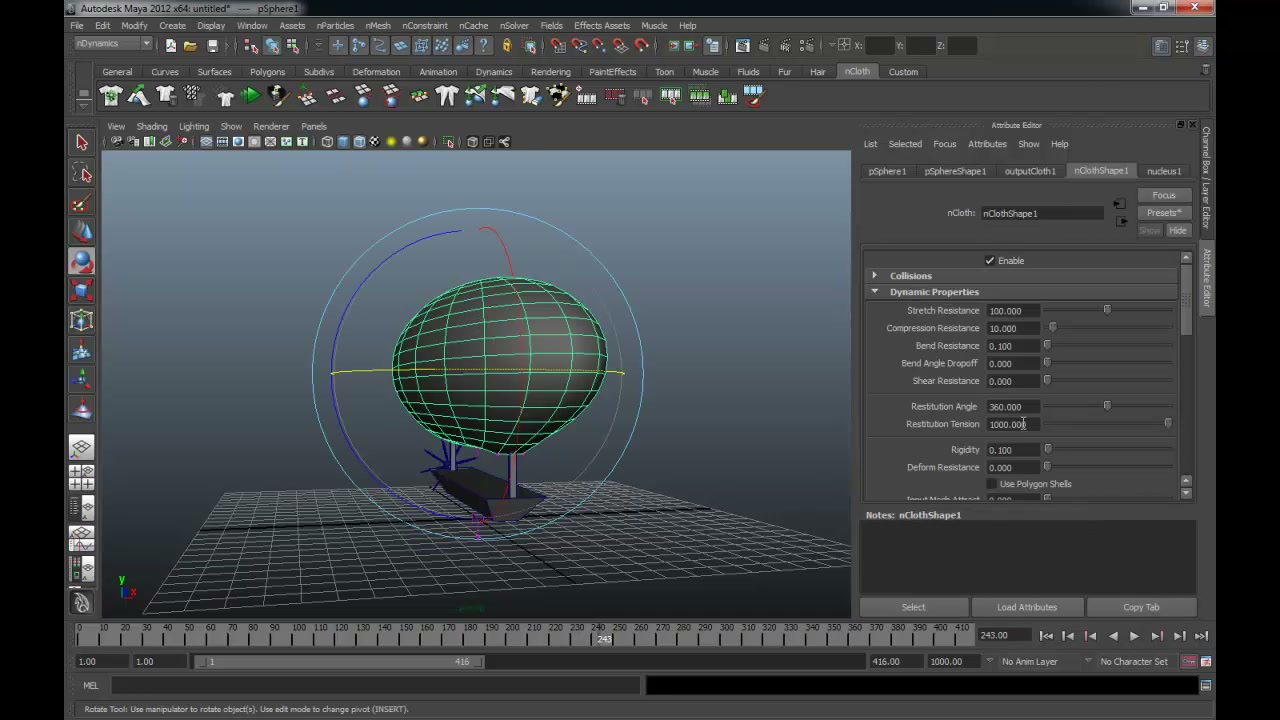Enable smooth shade all cube icon
Viewport: 1280px width, 720px height.
(x=343, y=142)
